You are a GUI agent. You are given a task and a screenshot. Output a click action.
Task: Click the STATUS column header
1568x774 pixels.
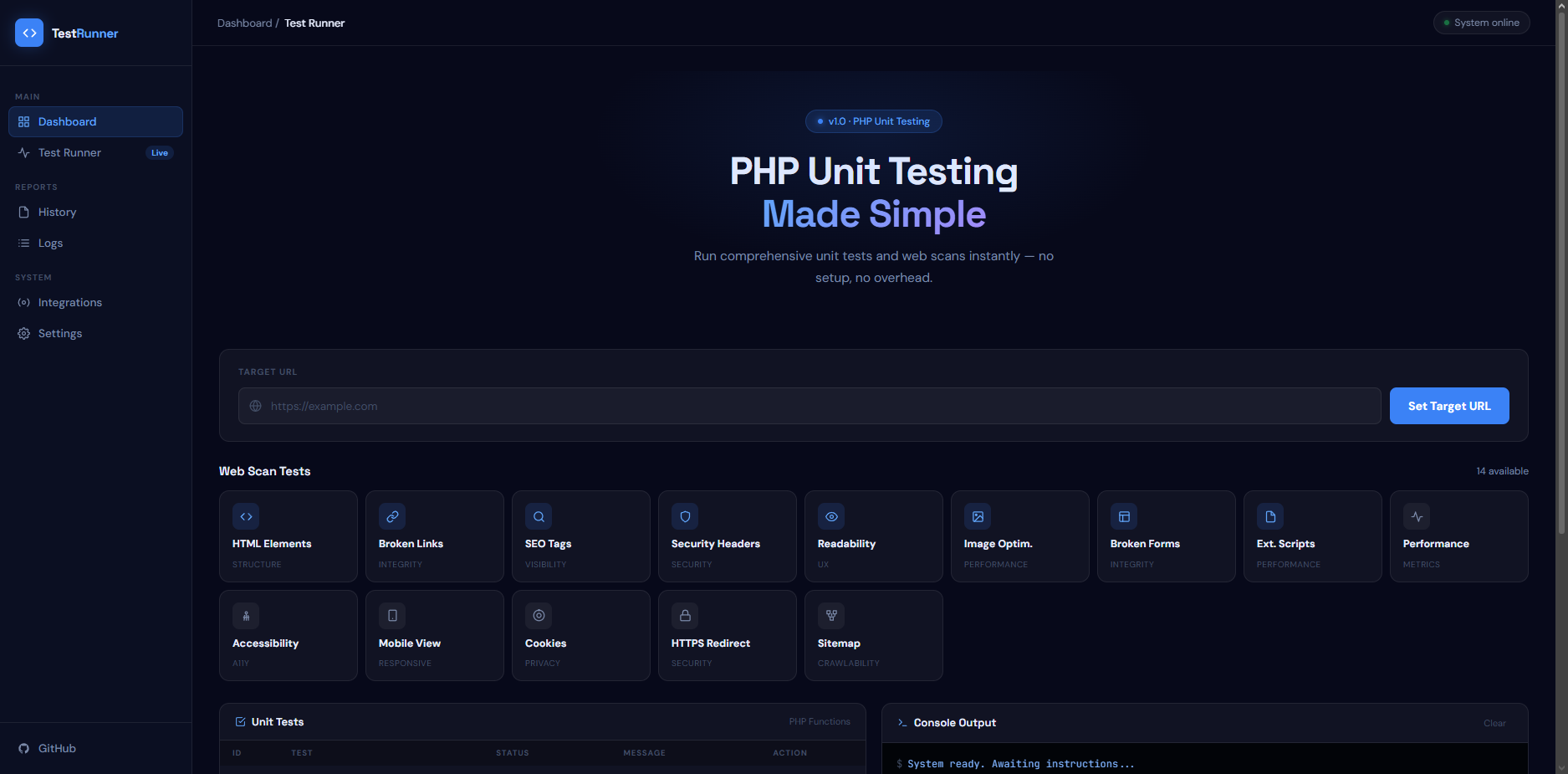(513, 753)
